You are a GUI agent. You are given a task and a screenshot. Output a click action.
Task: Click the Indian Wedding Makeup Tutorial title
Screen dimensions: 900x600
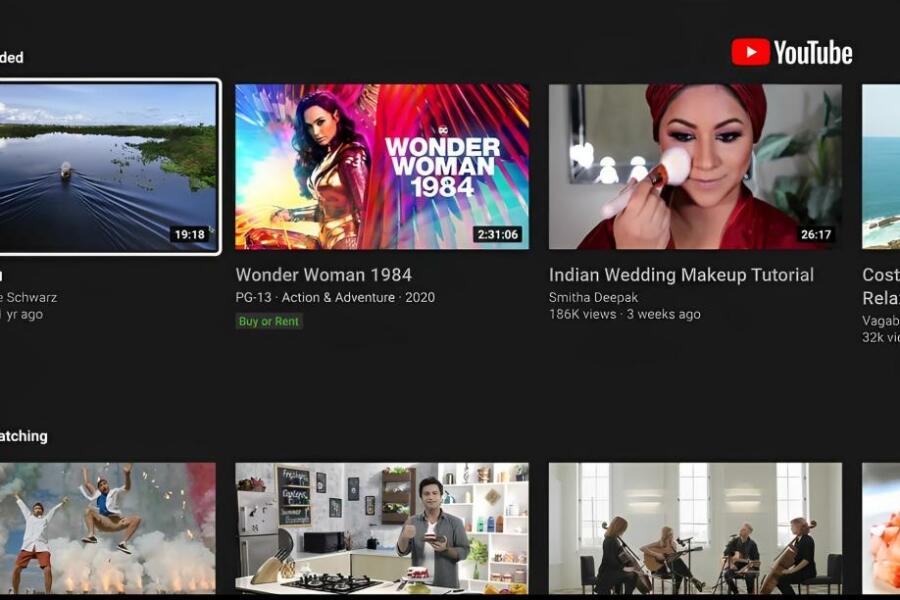(x=681, y=275)
